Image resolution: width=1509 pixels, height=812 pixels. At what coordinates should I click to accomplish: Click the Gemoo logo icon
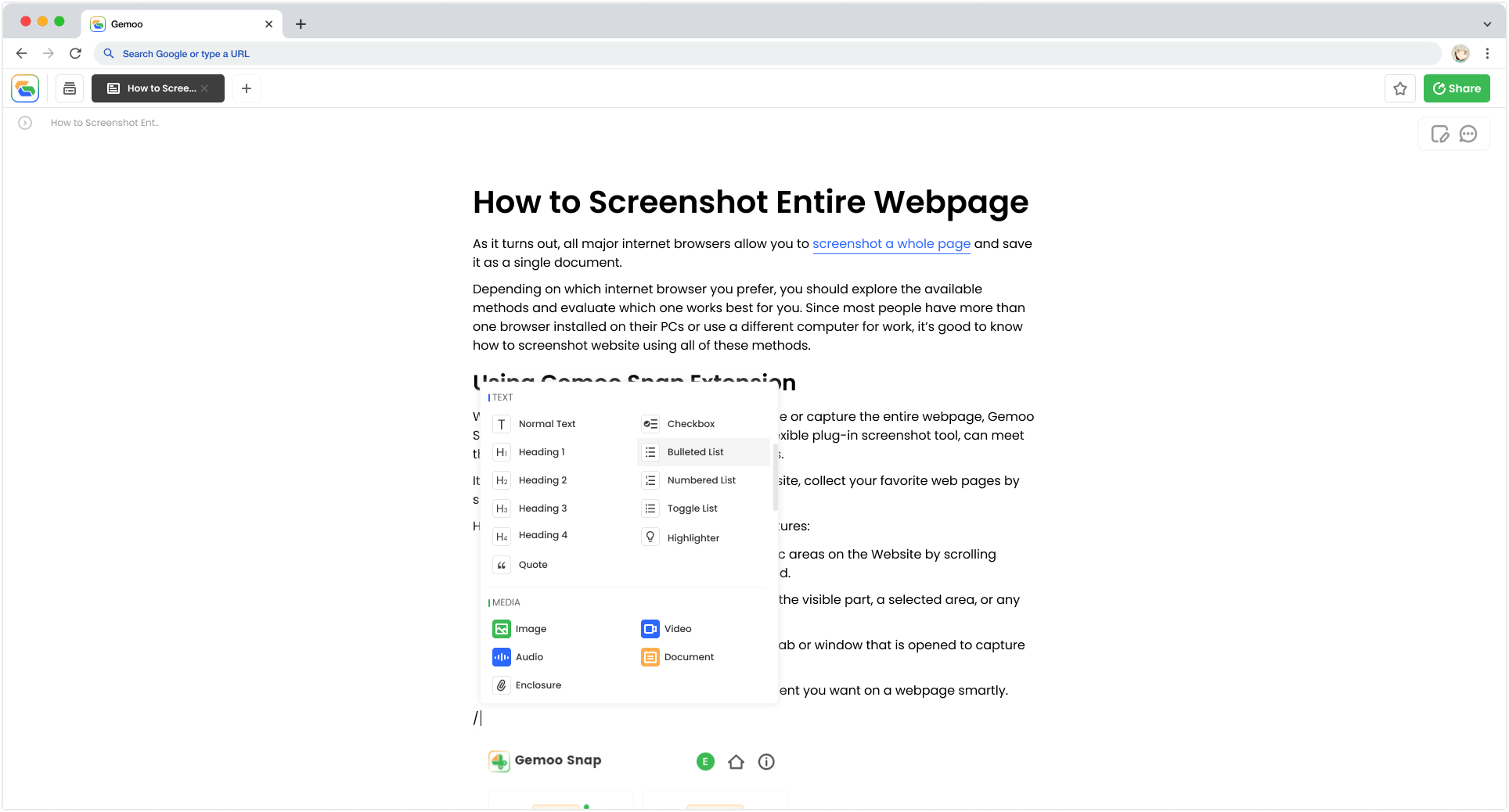pos(25,88)
